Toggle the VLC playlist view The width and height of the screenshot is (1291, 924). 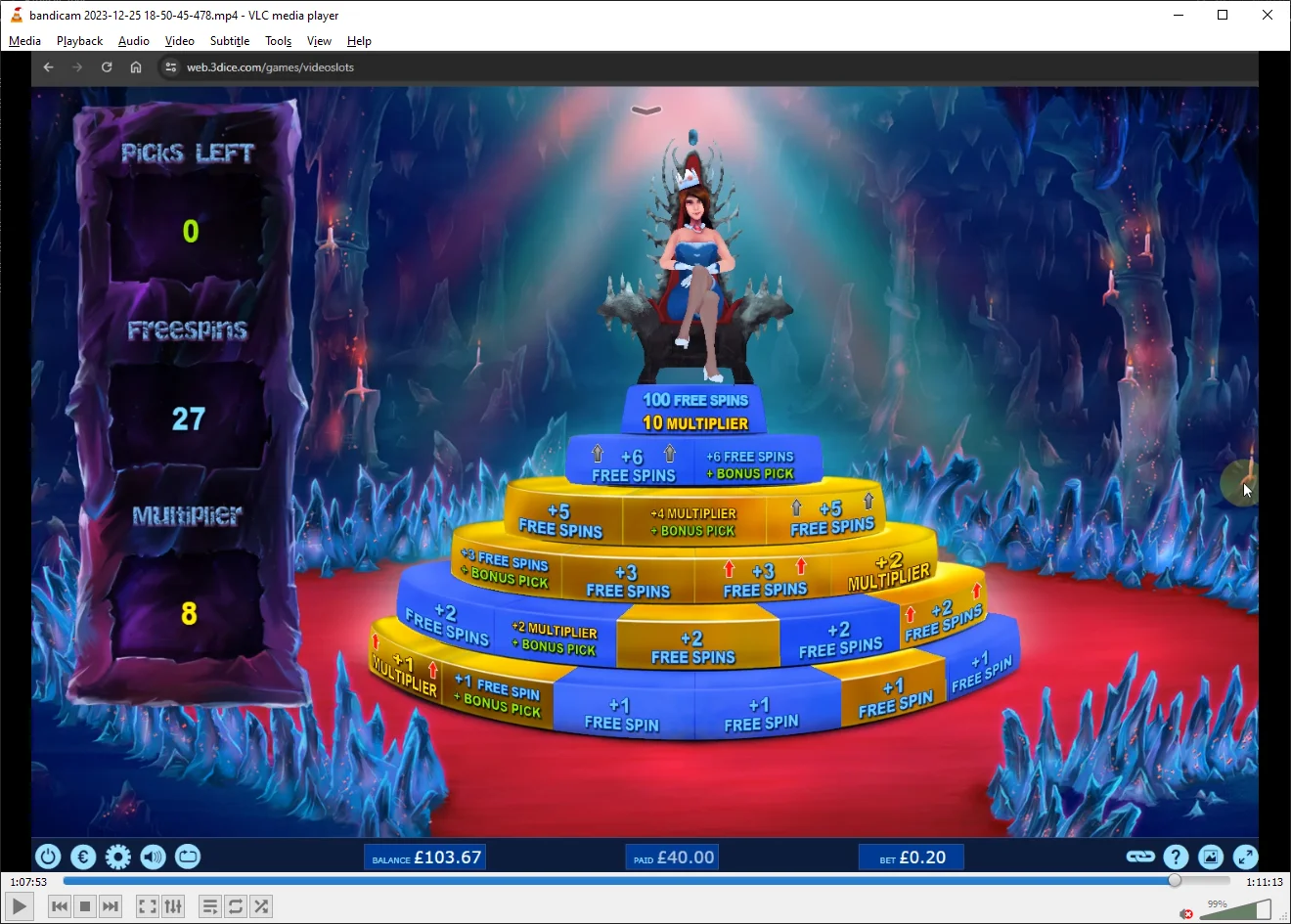(x=210, y=906)
